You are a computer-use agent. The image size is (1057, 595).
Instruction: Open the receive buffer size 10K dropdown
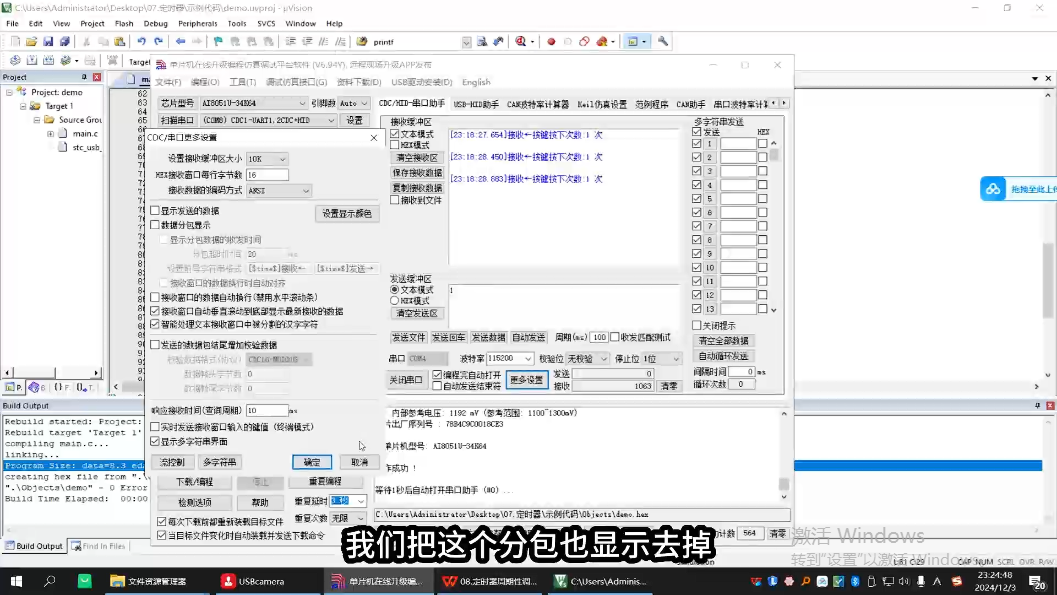[267, 159]
